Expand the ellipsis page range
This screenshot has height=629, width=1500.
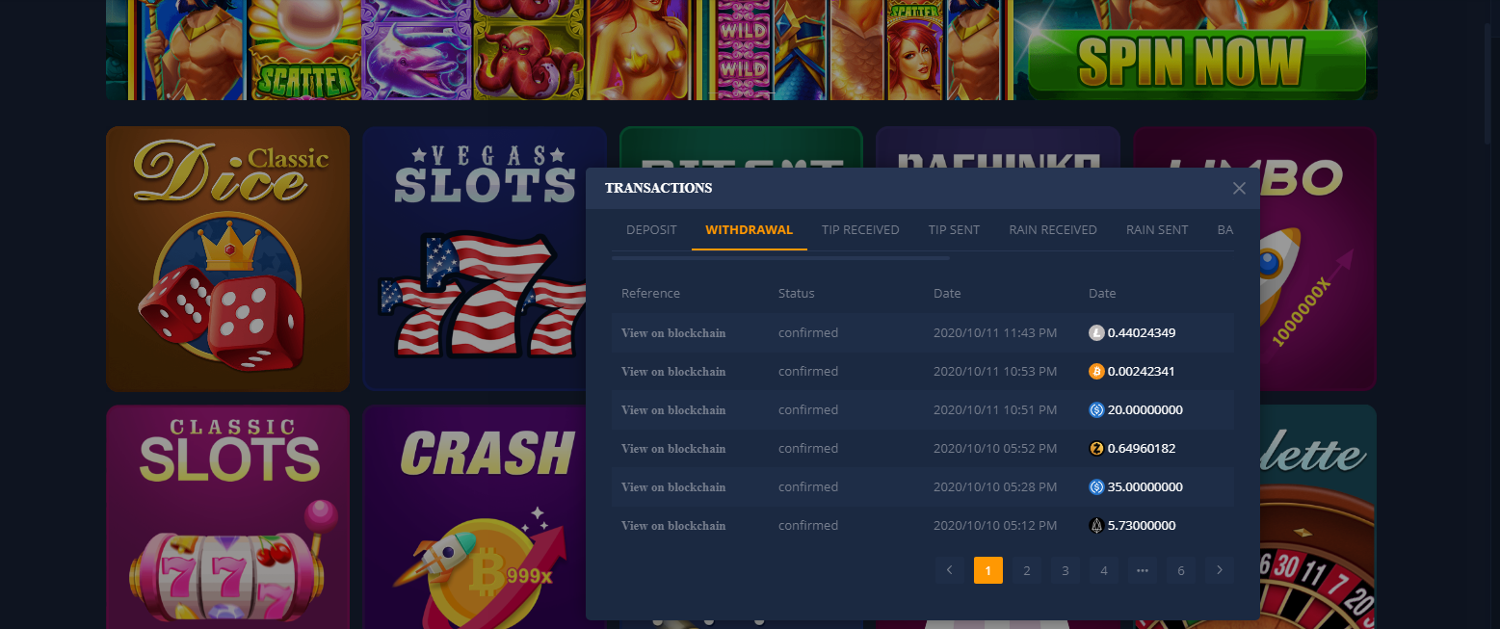point(1142,570)
